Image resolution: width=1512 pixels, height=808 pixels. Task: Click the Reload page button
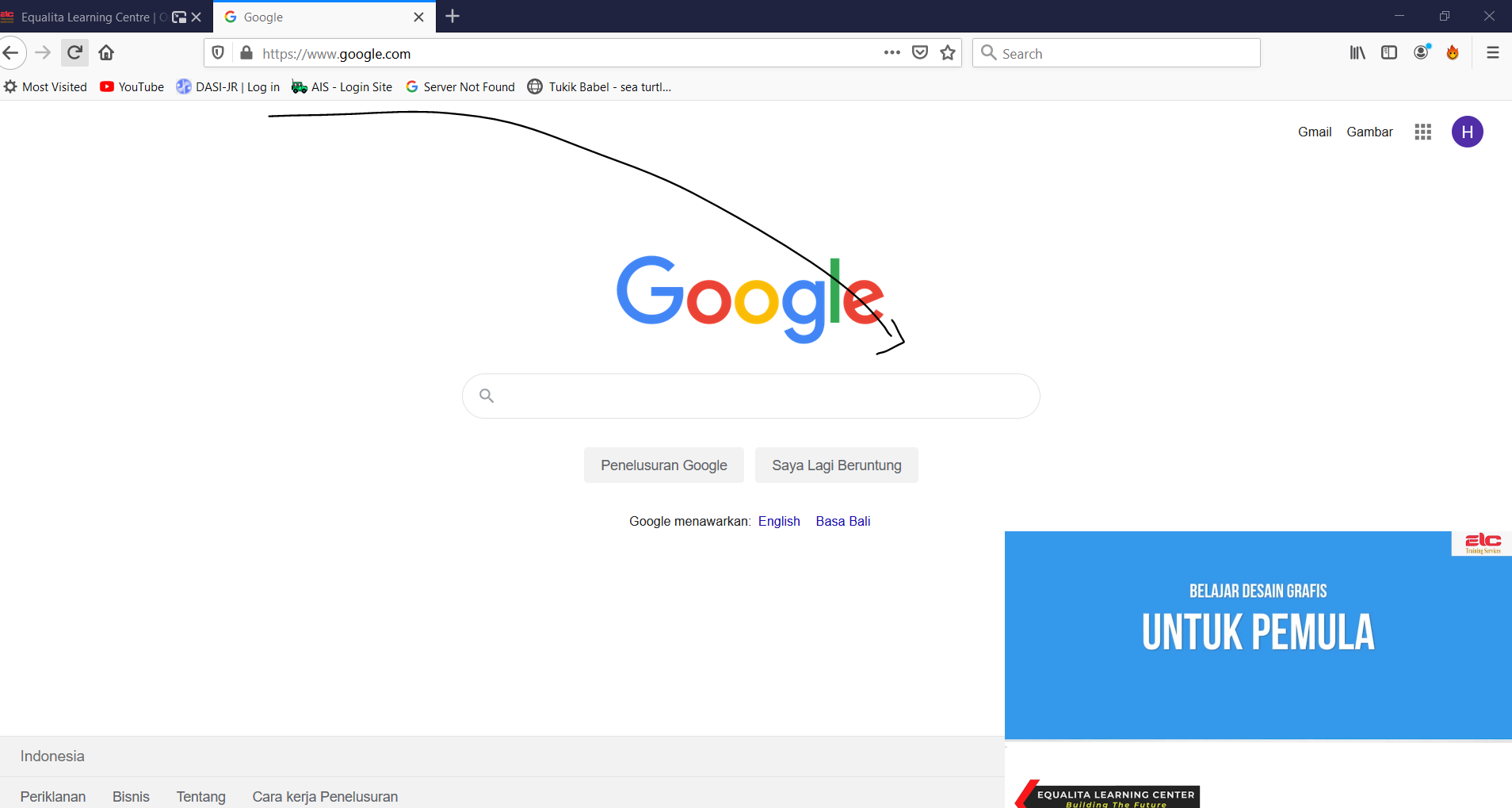point(74,53)
